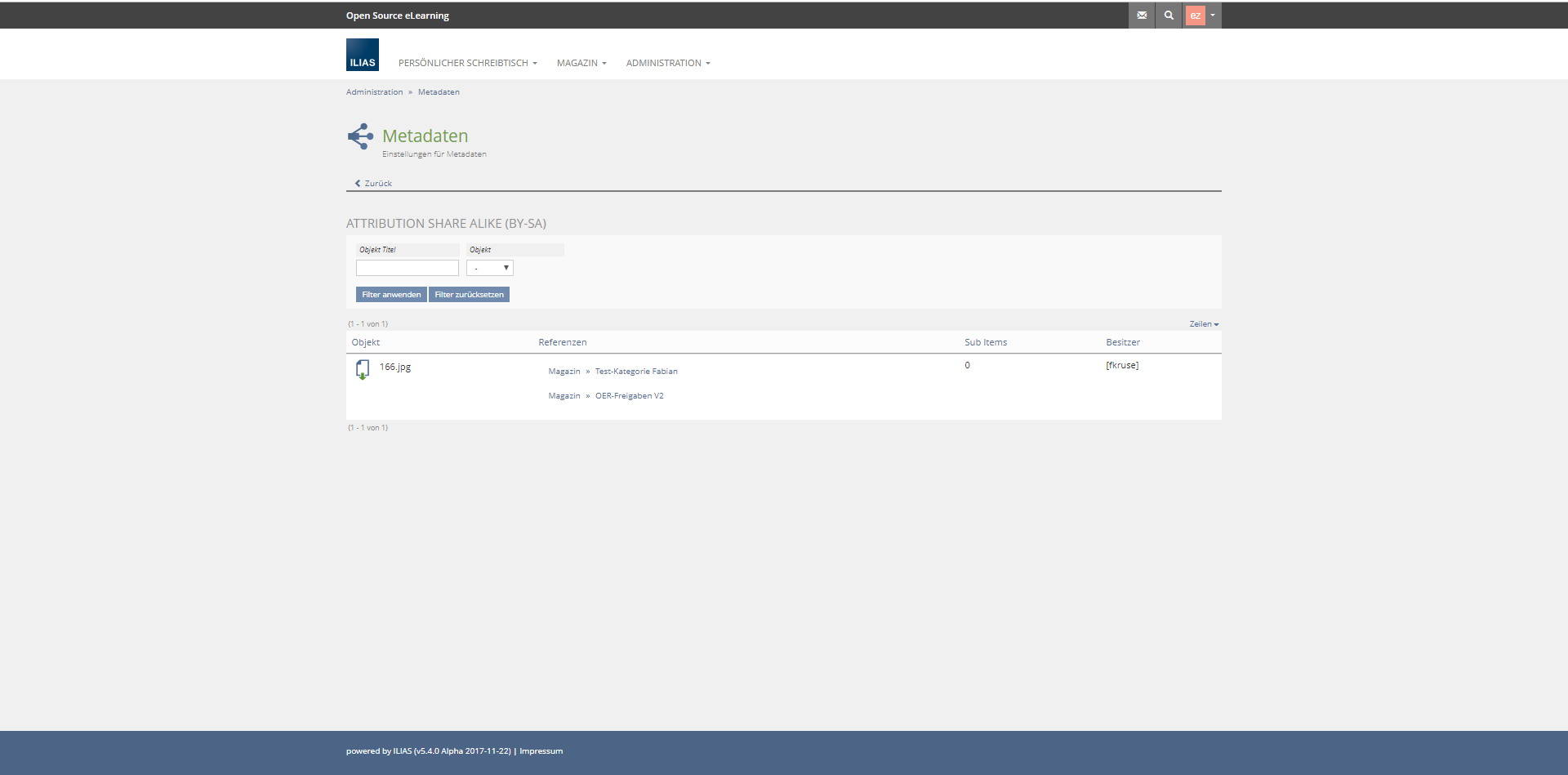Open the OER-Freigaben V2 reference link

629,396
